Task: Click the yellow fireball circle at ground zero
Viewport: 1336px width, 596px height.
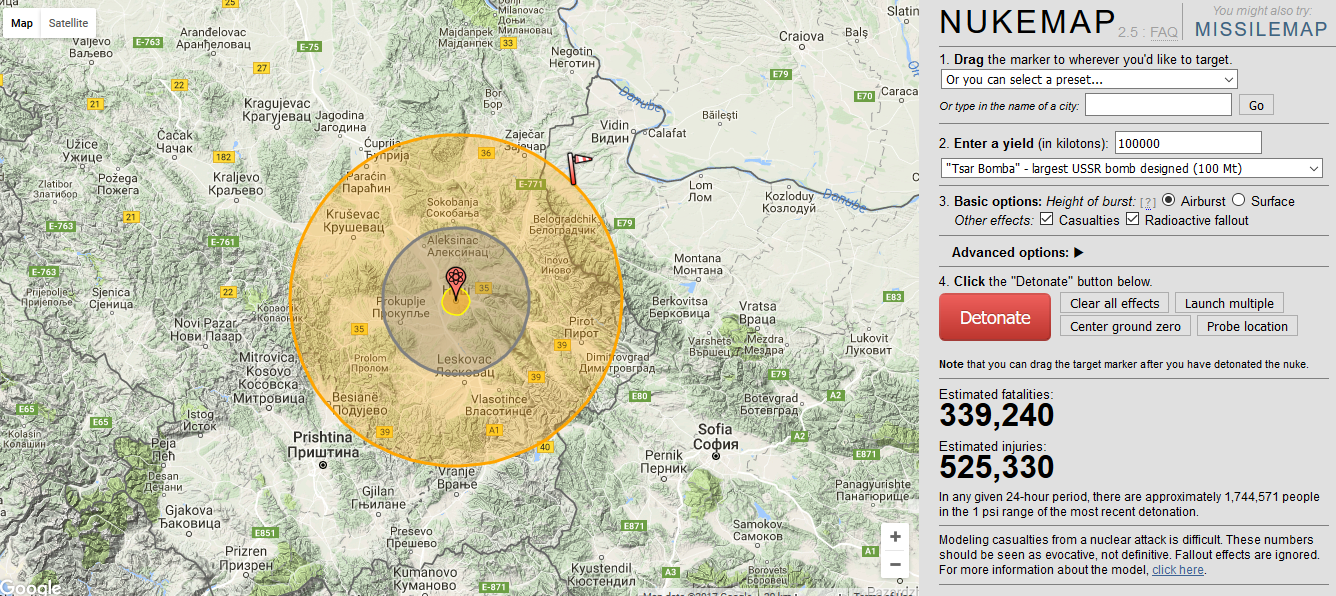Action: point(456,304)
